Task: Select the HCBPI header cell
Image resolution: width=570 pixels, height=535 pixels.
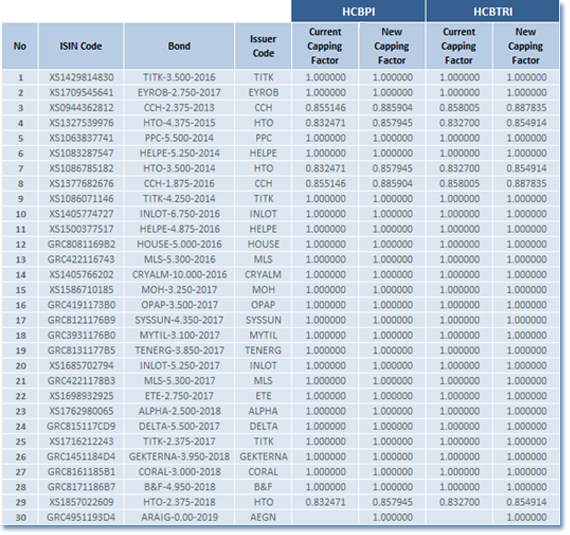Action: pyautogui.click(x=358, y=11)
